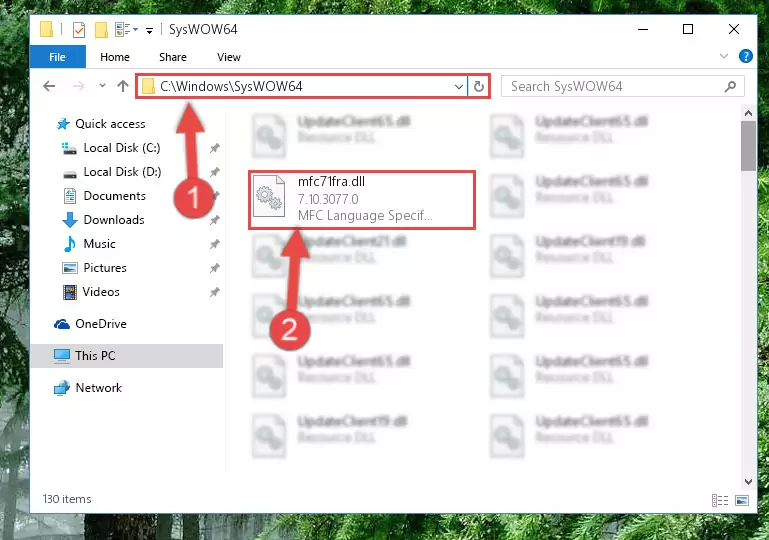Switch to the Share ribbon tab
The image size is (769, 540).
(x=173, y=57)
